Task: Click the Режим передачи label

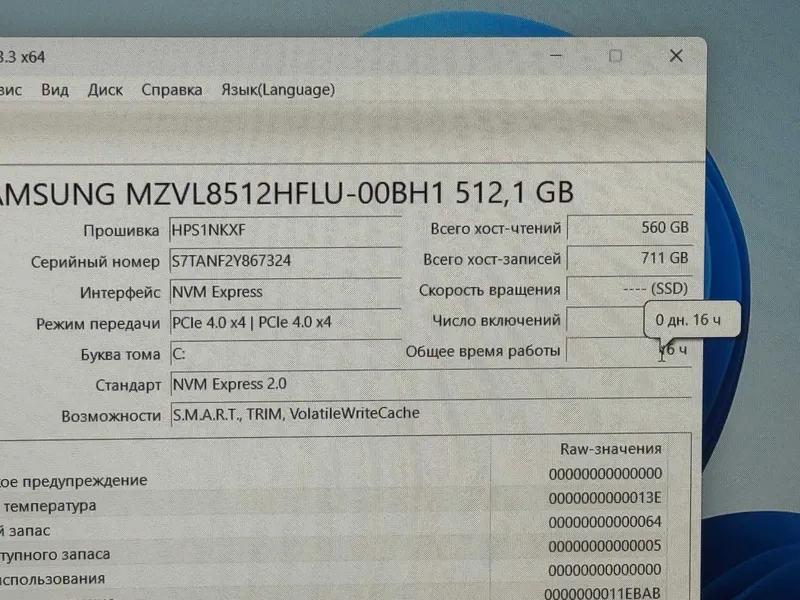Action: pos(98,324)
